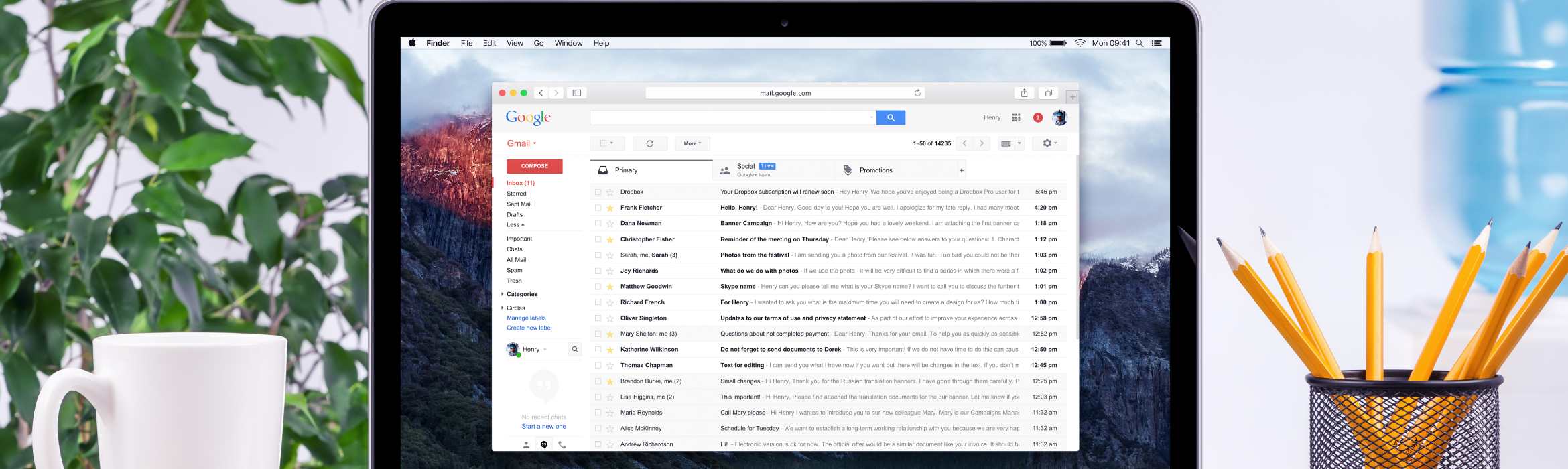This screenshot has height=469, width=1568.
Task: Tick the Matthew Goodwin email checkbox
Action: coord(598,287)
